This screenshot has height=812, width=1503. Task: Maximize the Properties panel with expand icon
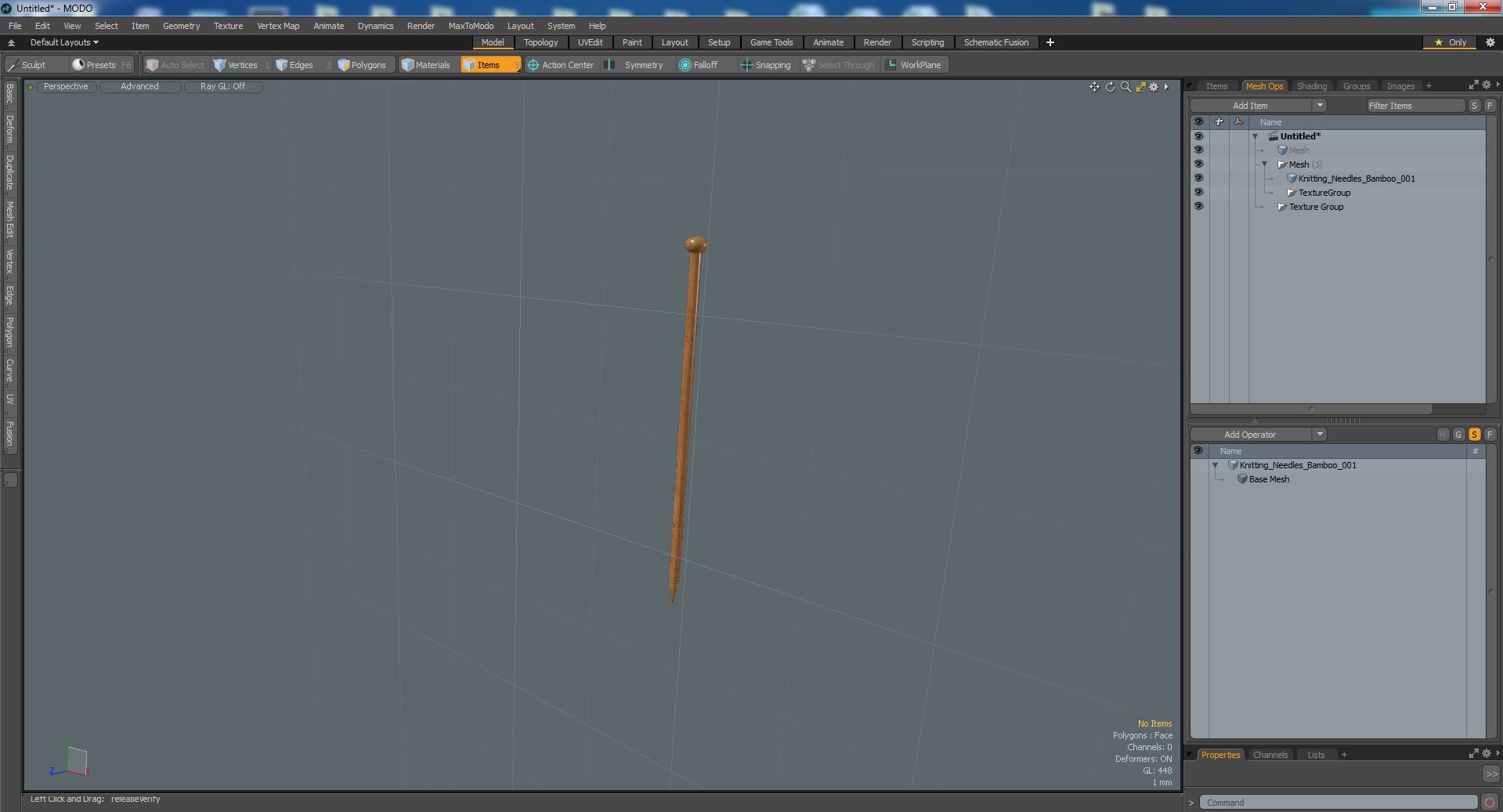pyautogui.click(x=1473, y=754)
